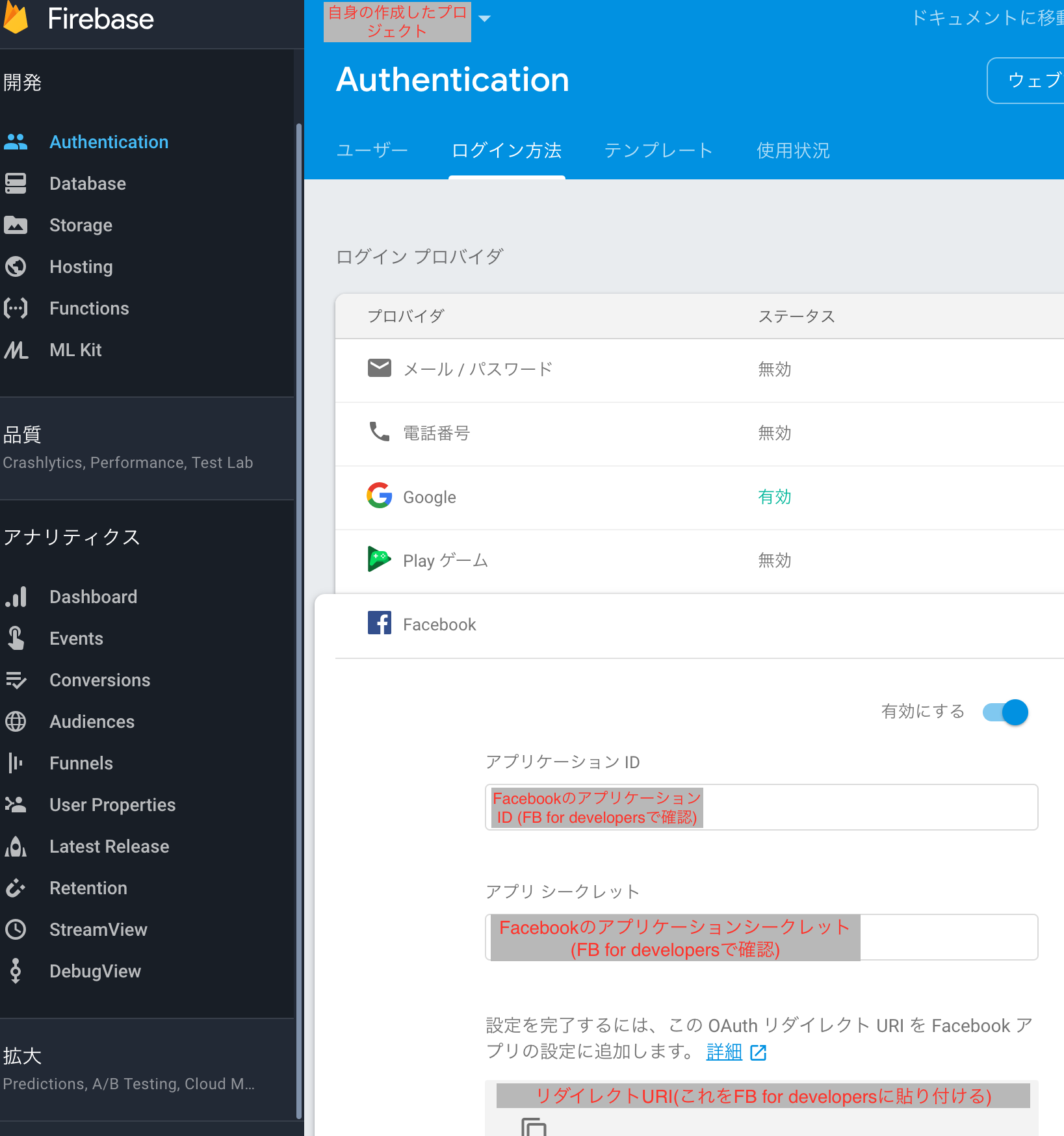Click the 有効 status of Google
The image size is (1064, 1136).
coord(775,497)
